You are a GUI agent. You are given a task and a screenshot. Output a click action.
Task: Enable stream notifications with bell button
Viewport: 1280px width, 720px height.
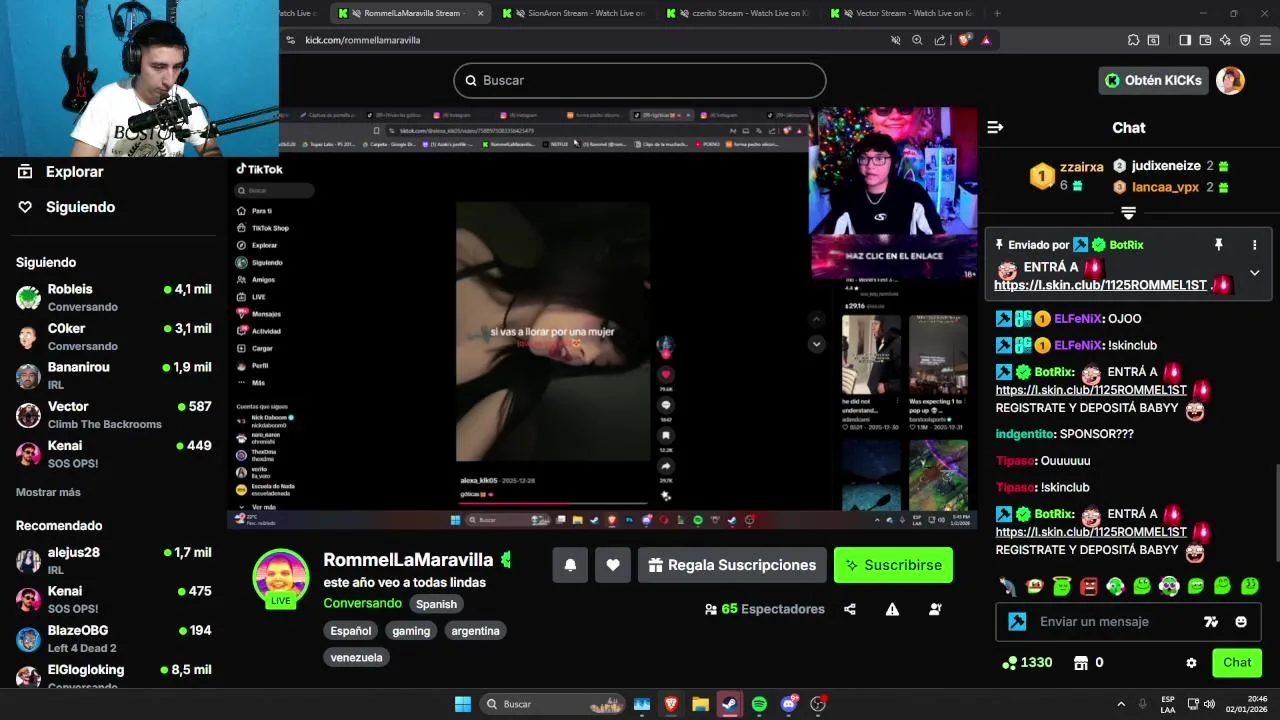570,565
